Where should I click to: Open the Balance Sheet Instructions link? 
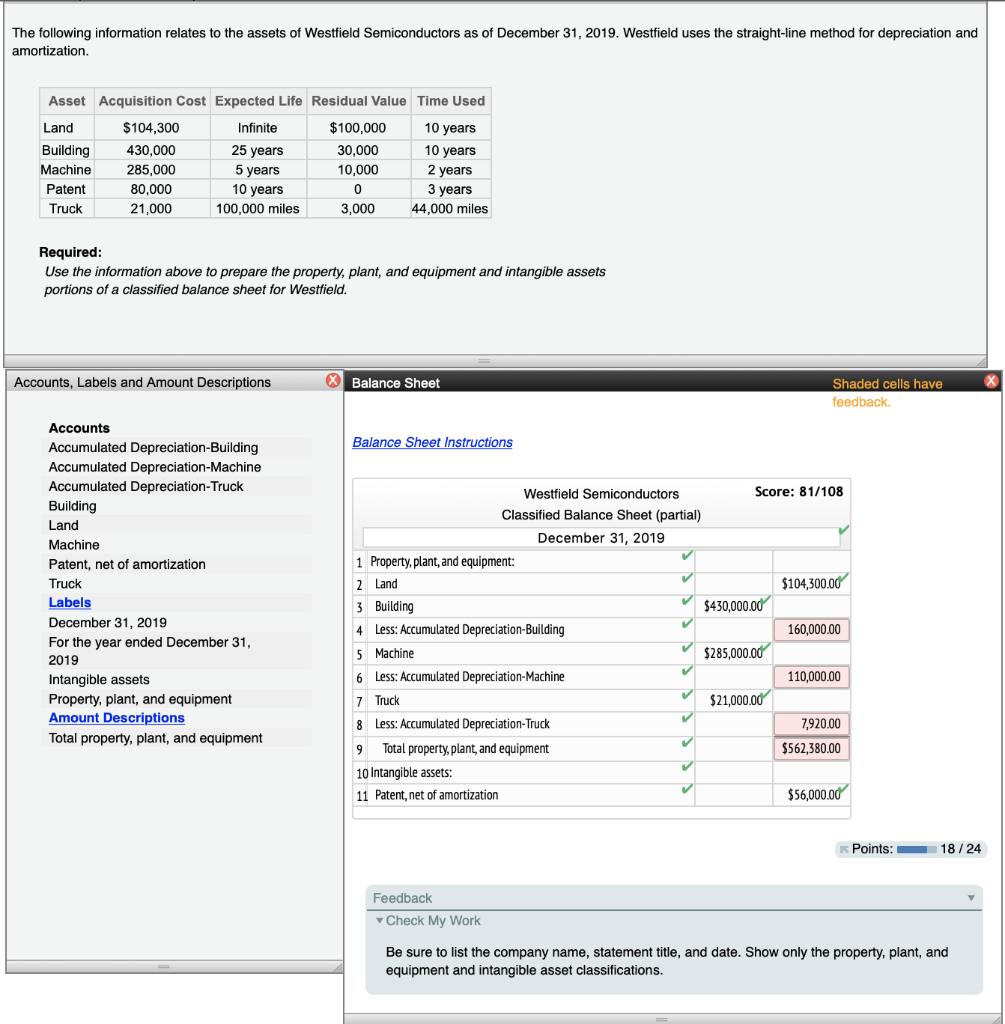pos(432,442)
